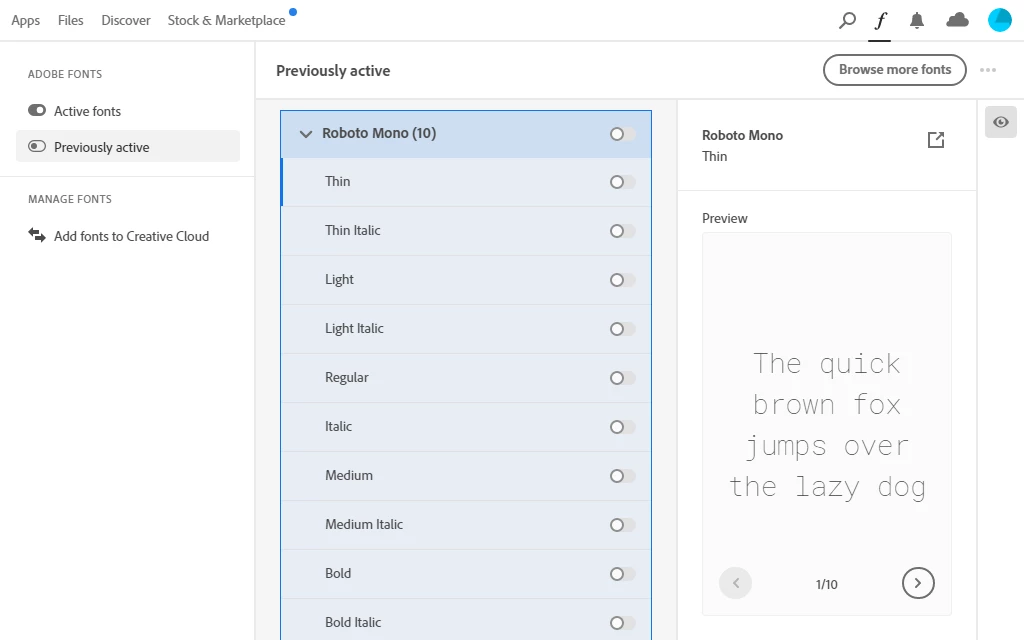
Task: Activate the Regular font toggle
Action: (x=622, y=378)
